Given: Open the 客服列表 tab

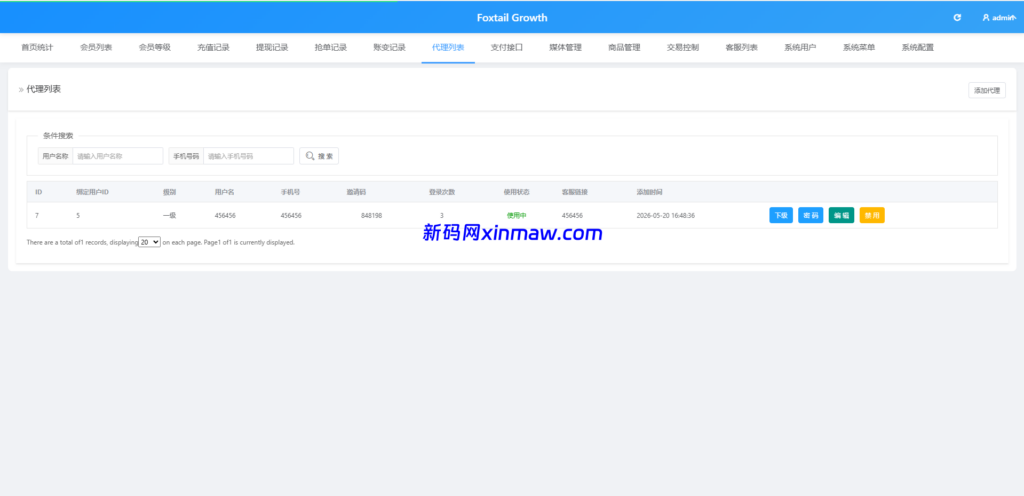Looking at the screenshot, I should click(742, 48).
